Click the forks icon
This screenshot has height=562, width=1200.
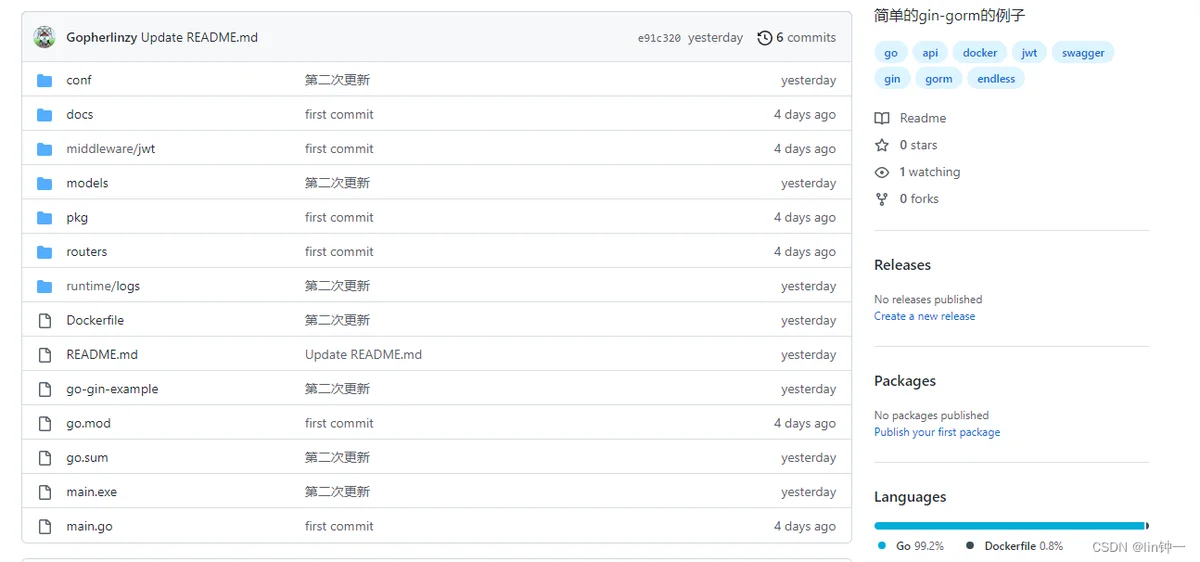(x=882, y=199)
